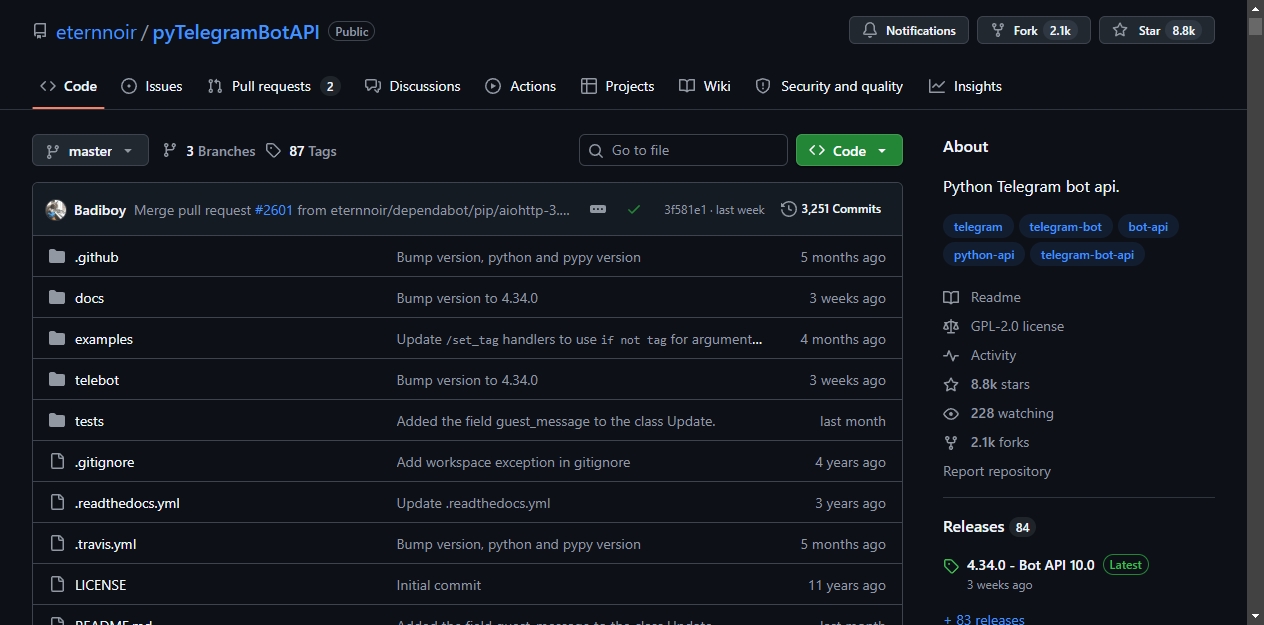The width and height of the screenshot is (1264, 625).
Task: Open the Pull requests tab
Action: [273, 86]
